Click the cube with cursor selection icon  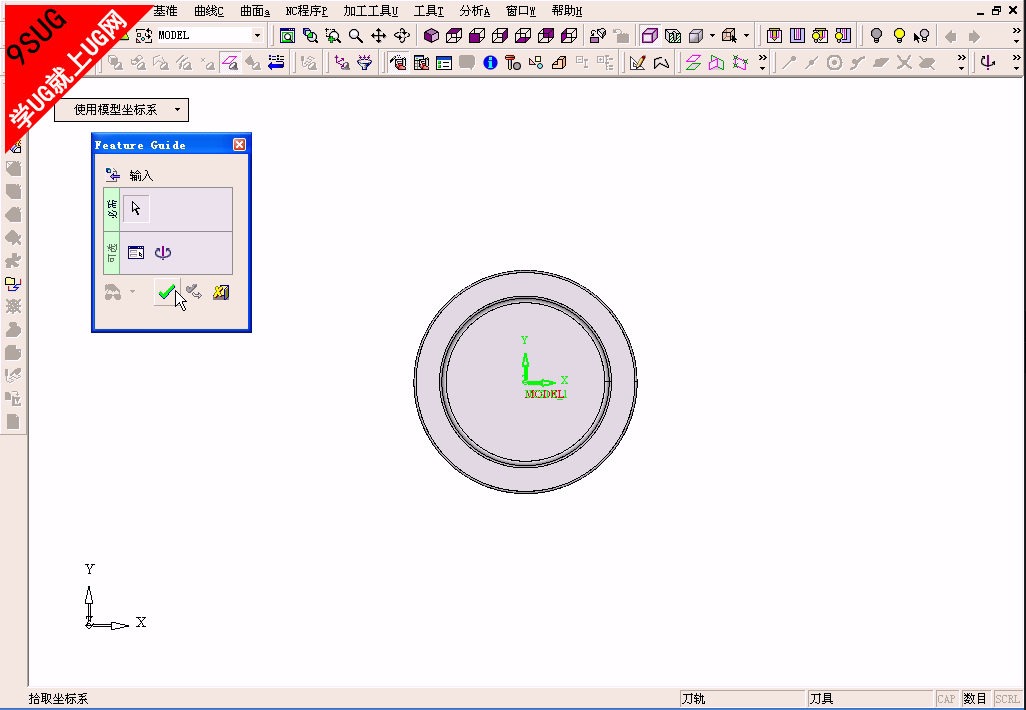tap(729, 35)
